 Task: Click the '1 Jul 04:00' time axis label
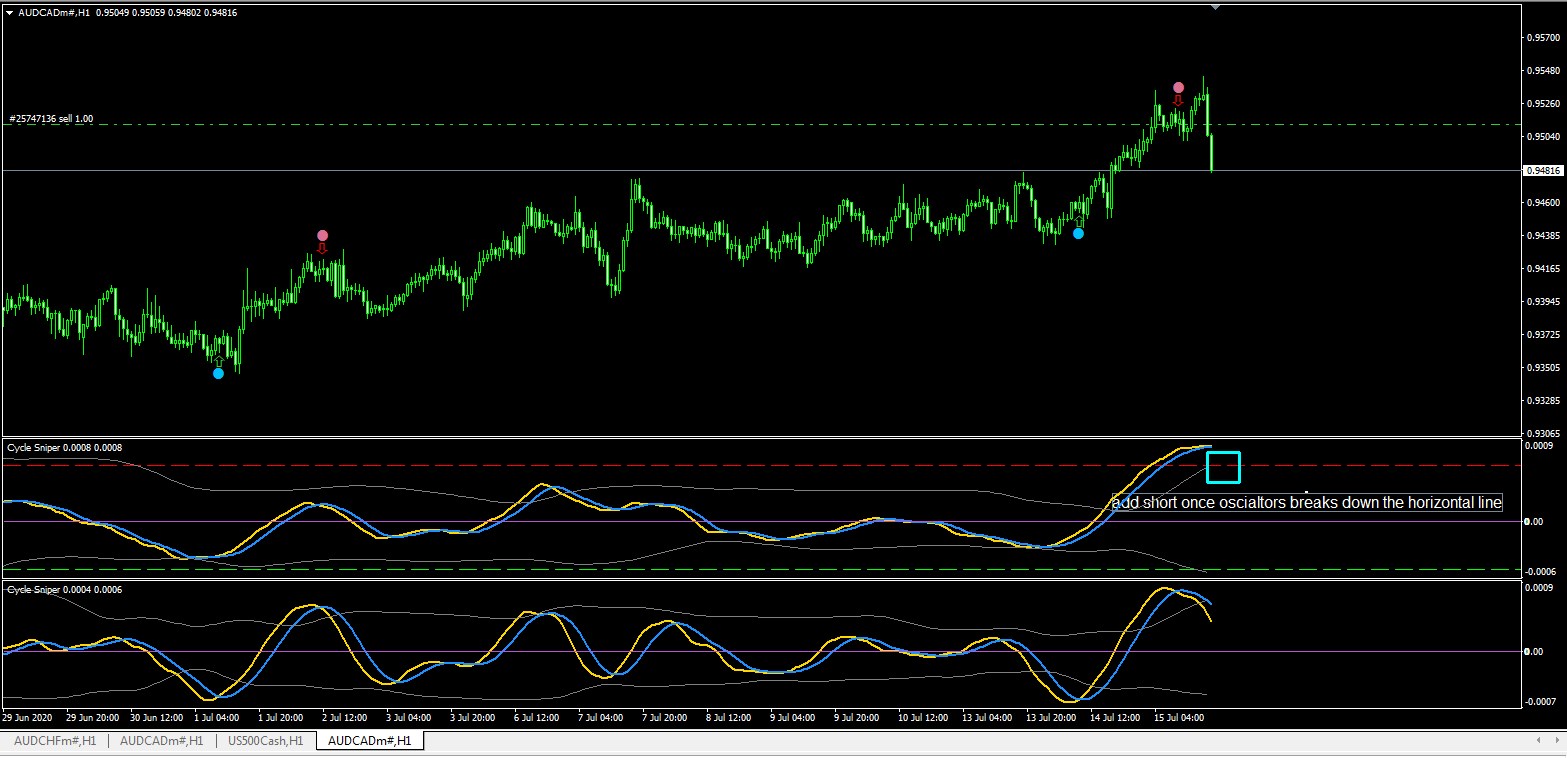pyautogui.click(x=216, y=718)
